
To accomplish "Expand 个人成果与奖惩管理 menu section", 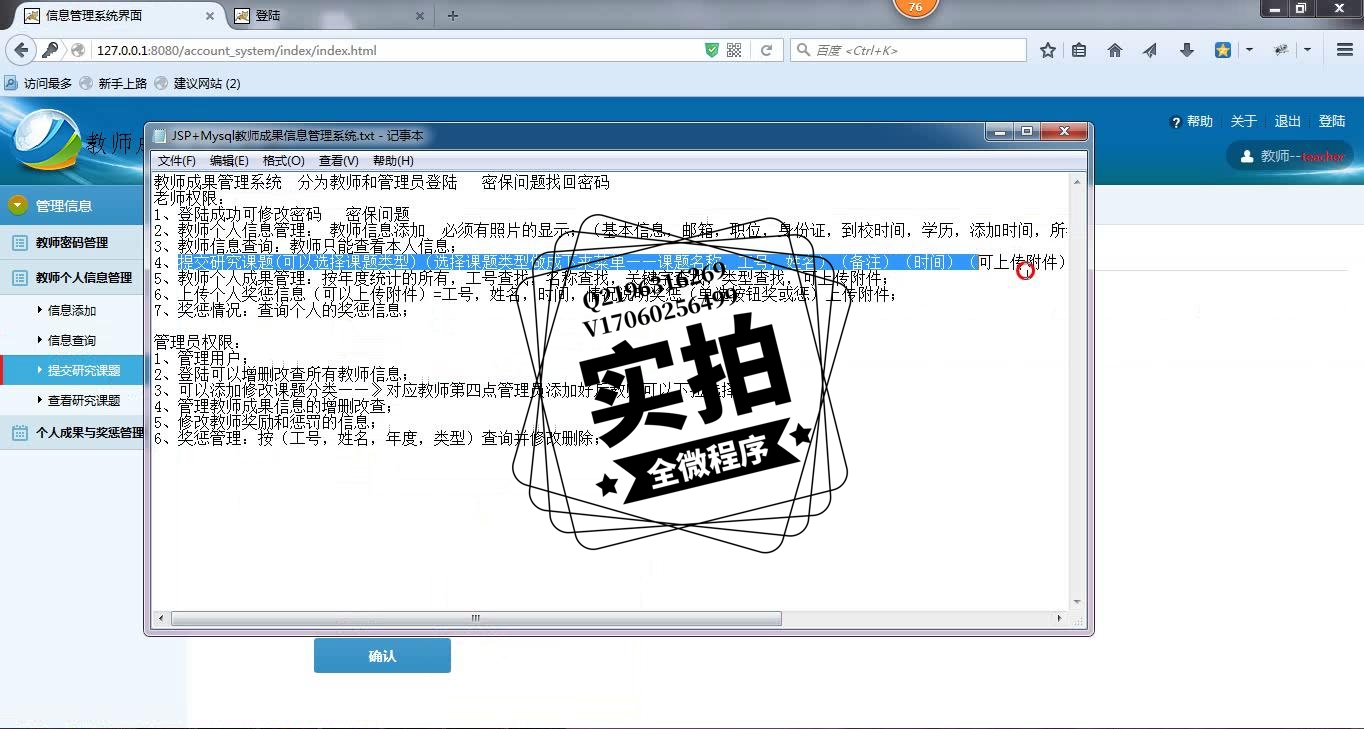I will point(72,433).
